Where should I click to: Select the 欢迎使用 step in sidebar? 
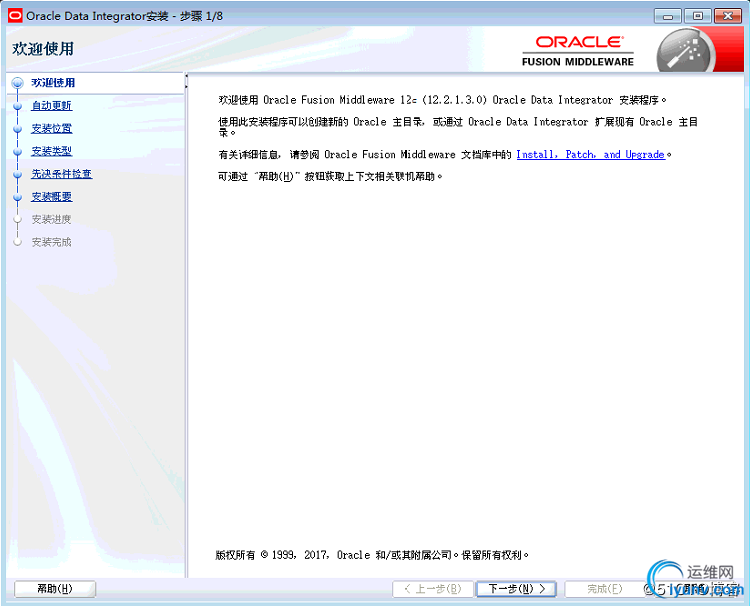[x=53, y=83]
